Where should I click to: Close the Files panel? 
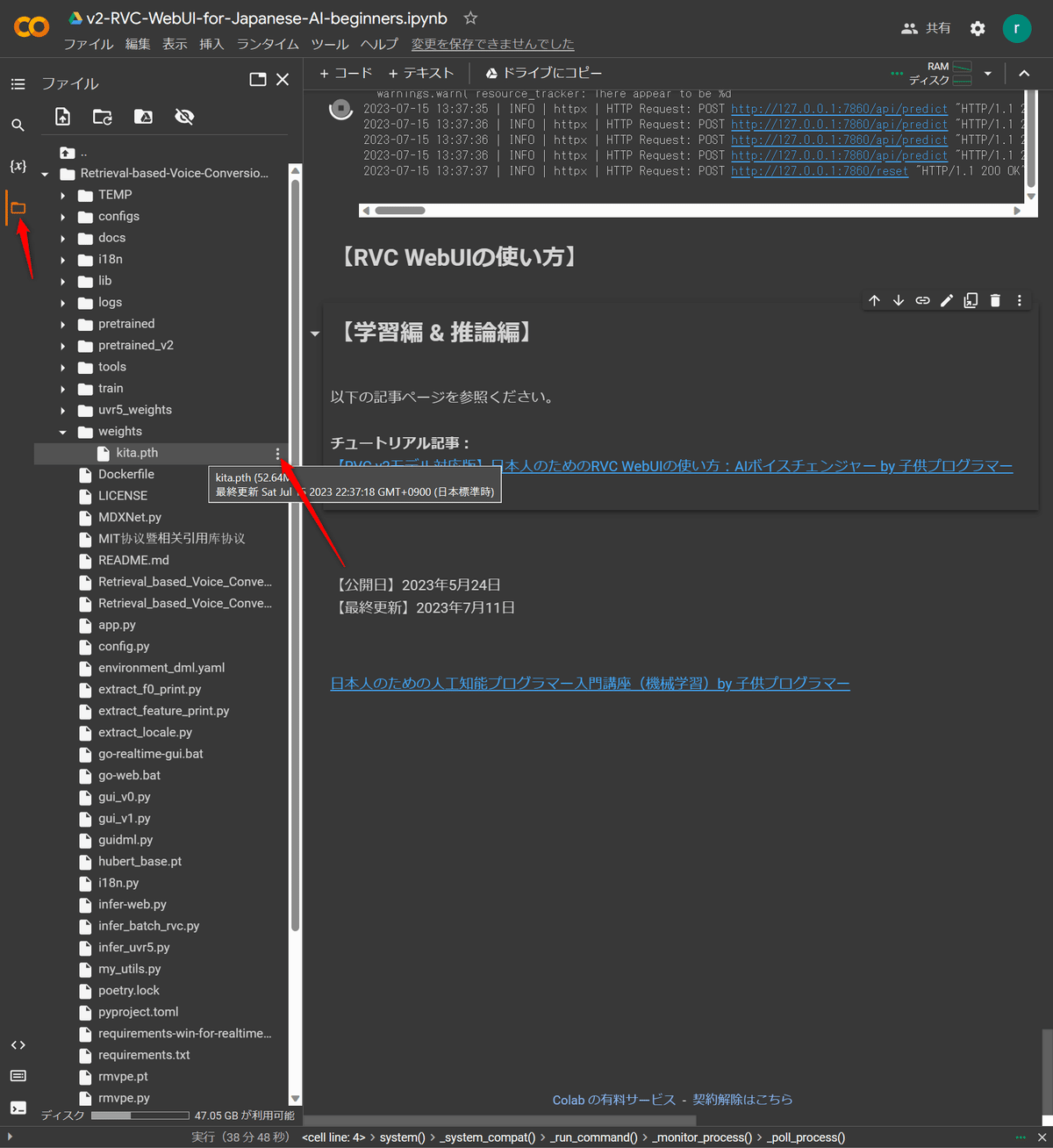pos(283,80)
